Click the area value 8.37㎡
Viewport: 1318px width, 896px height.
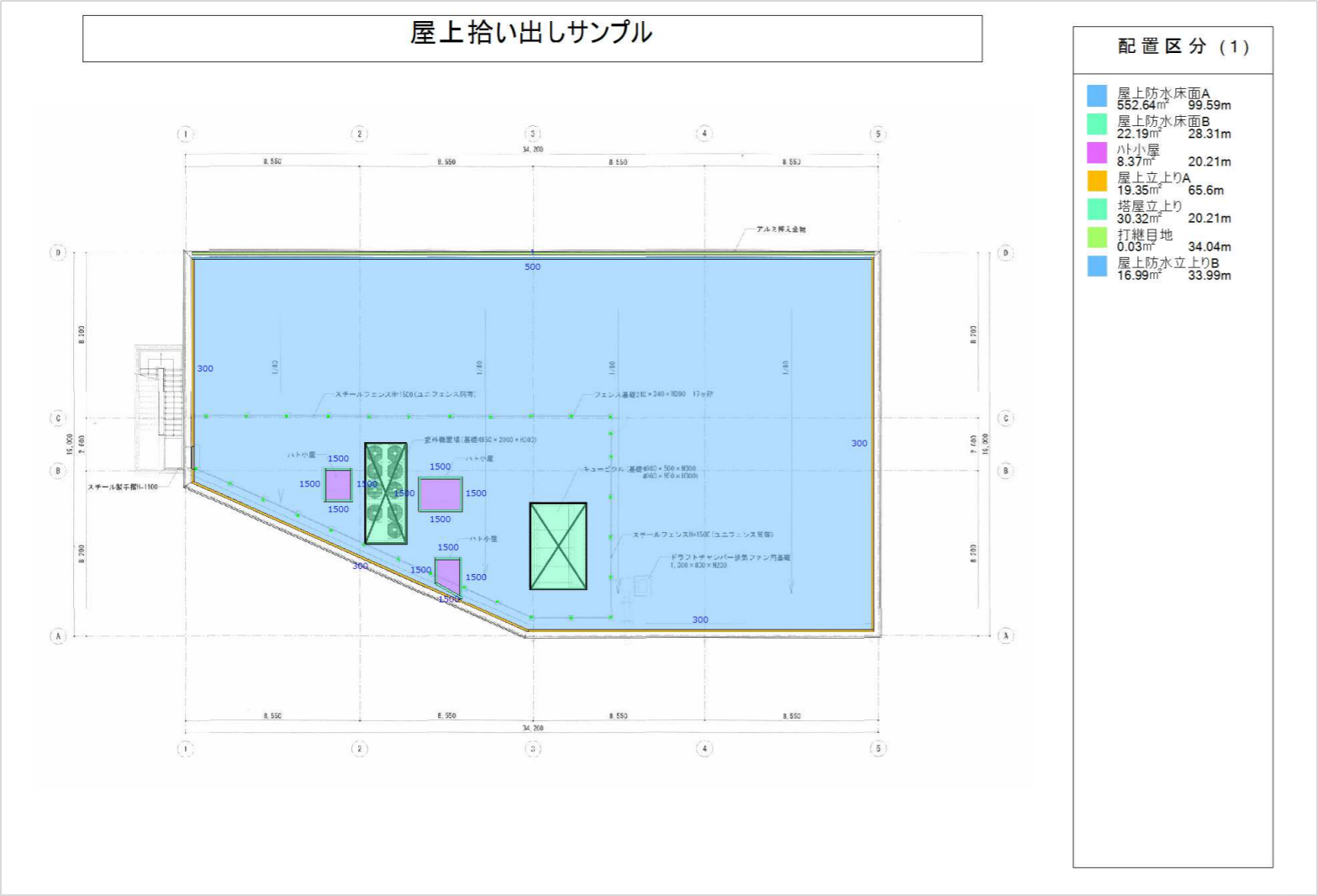1136,161
